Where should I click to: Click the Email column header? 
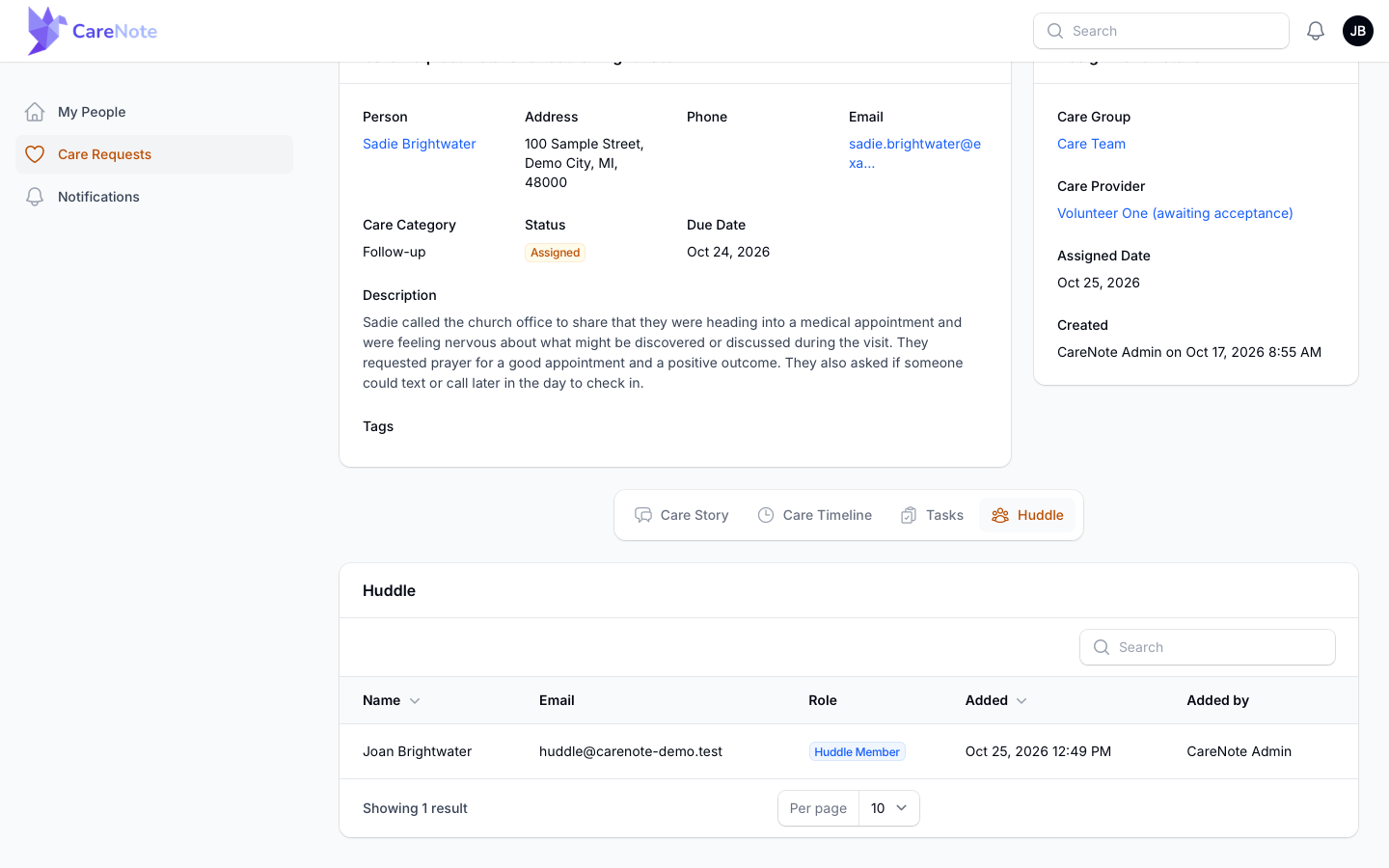[x=557, y=700]
